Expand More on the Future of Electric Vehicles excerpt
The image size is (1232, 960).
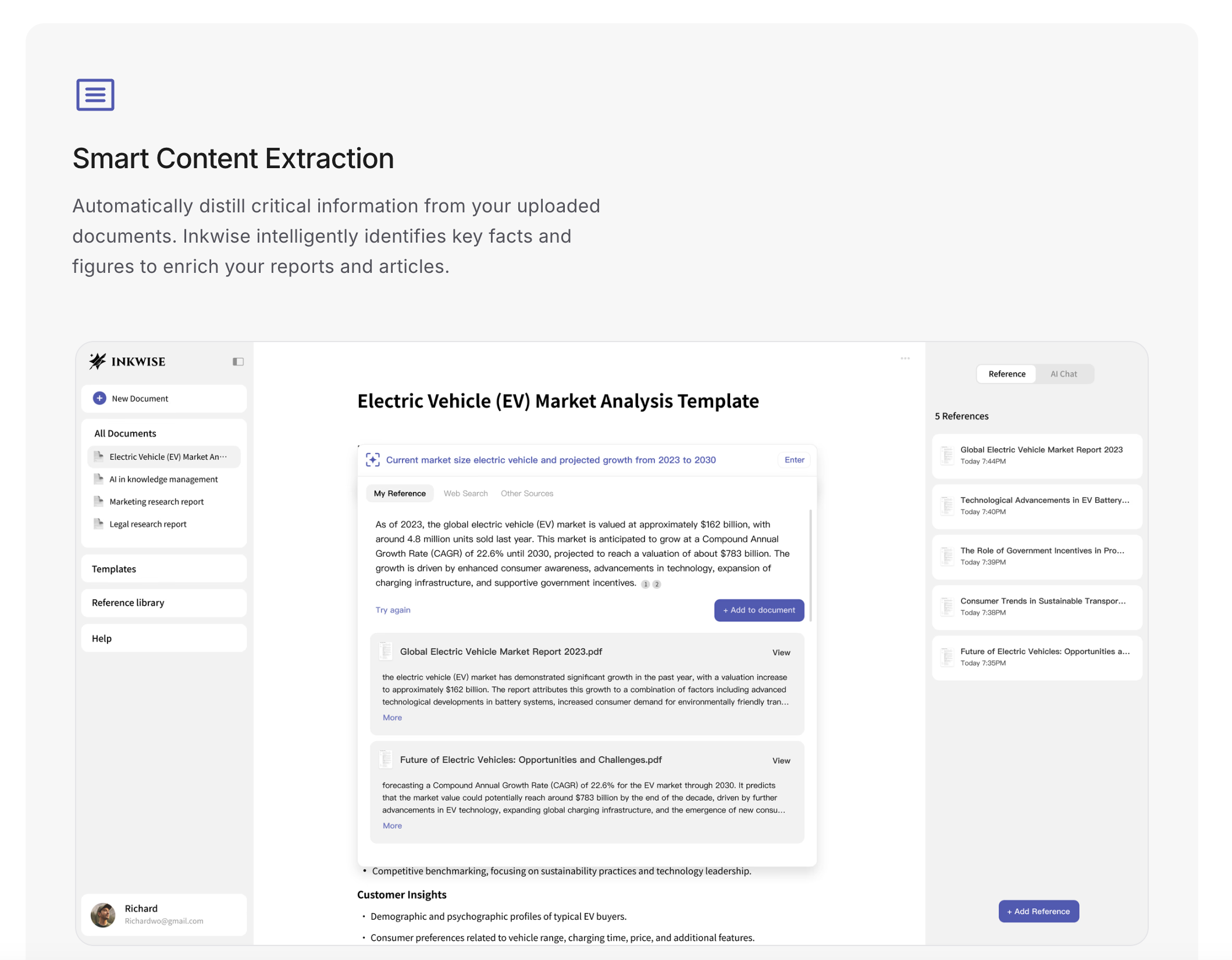coord(392,826)
